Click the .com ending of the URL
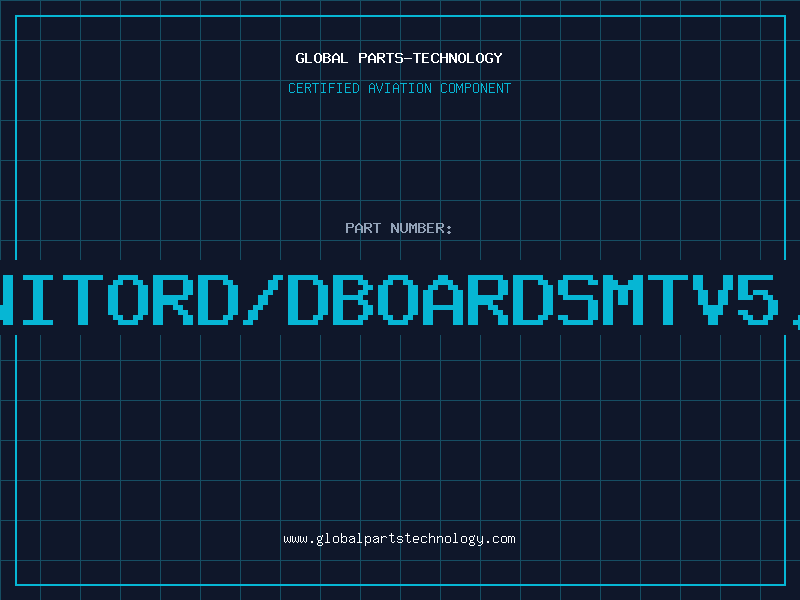The height and width of the screenshot is (600, 800). (500, 539)
